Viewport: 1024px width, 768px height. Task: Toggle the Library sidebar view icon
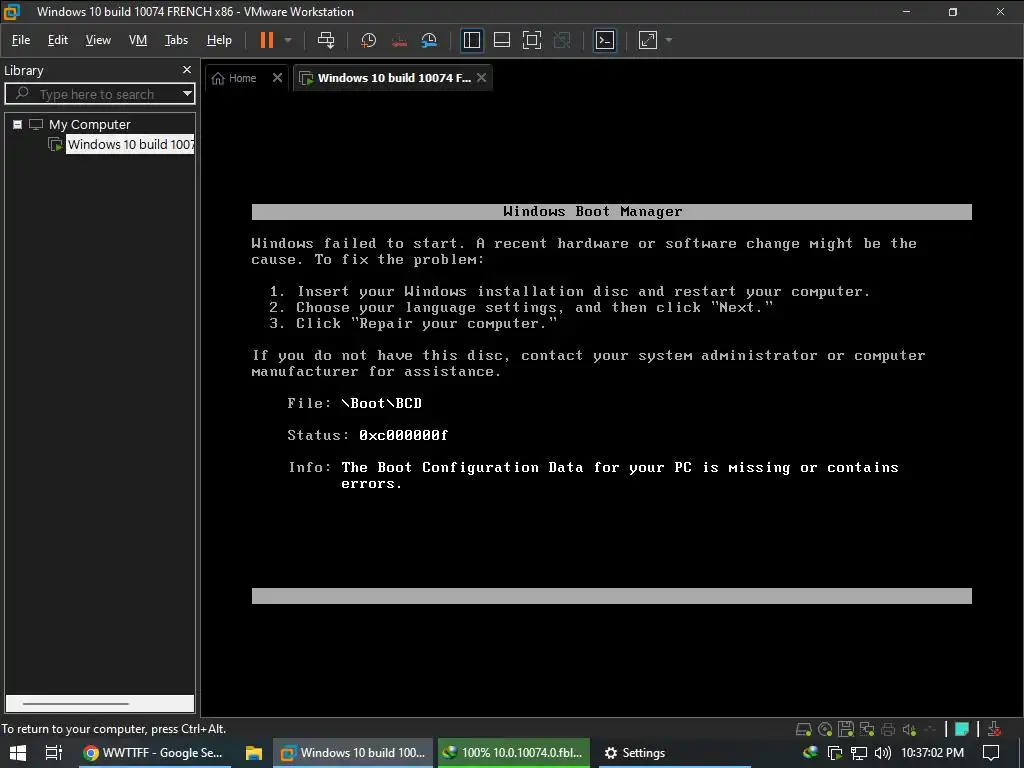(x=472, y=40)
